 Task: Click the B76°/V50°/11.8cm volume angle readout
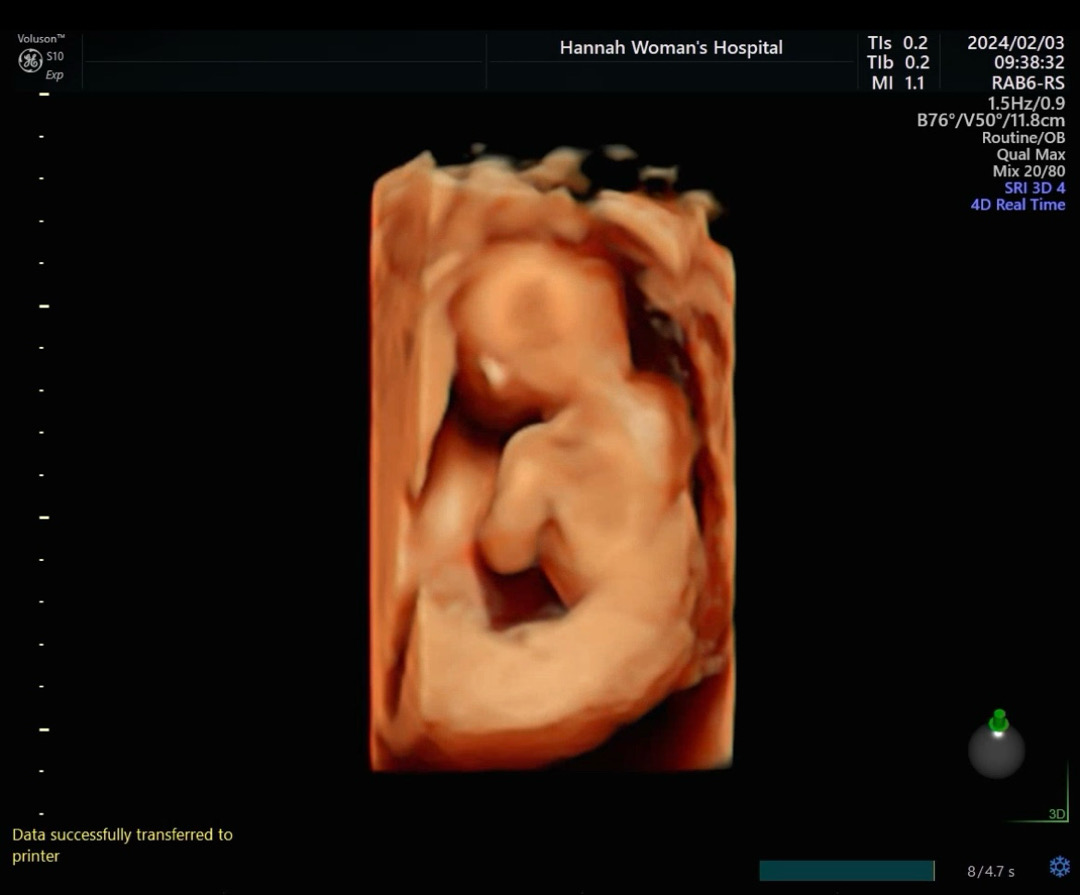click(990, 121)
